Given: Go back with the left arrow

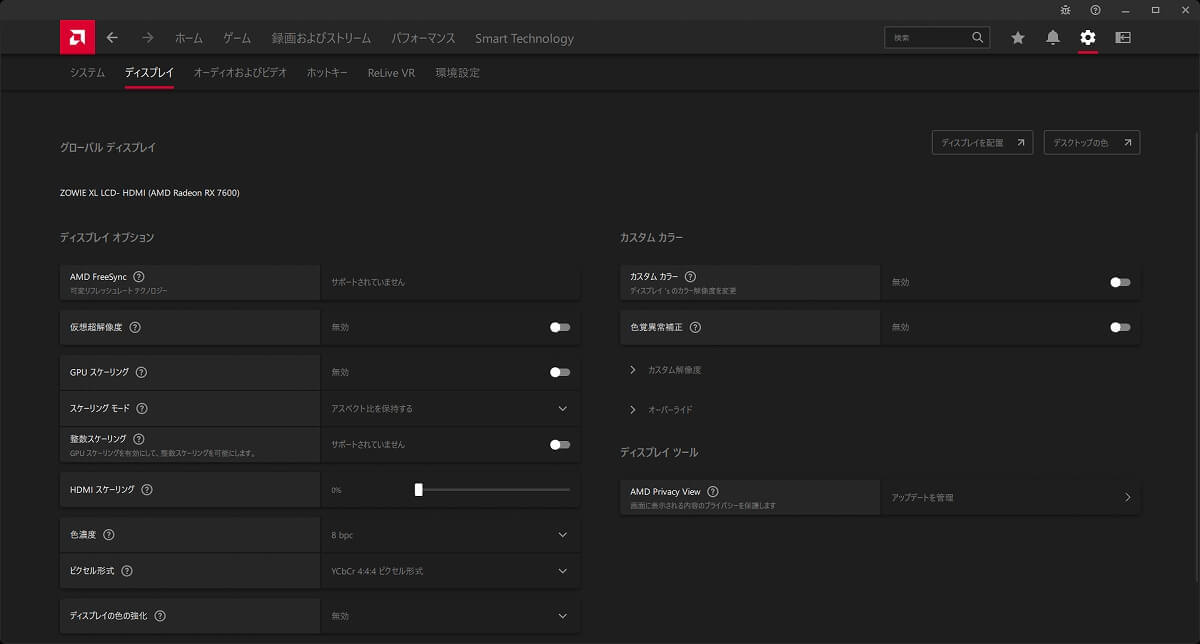Looking at the screenshot, I should pyautogui.click(x=112, y=38).
